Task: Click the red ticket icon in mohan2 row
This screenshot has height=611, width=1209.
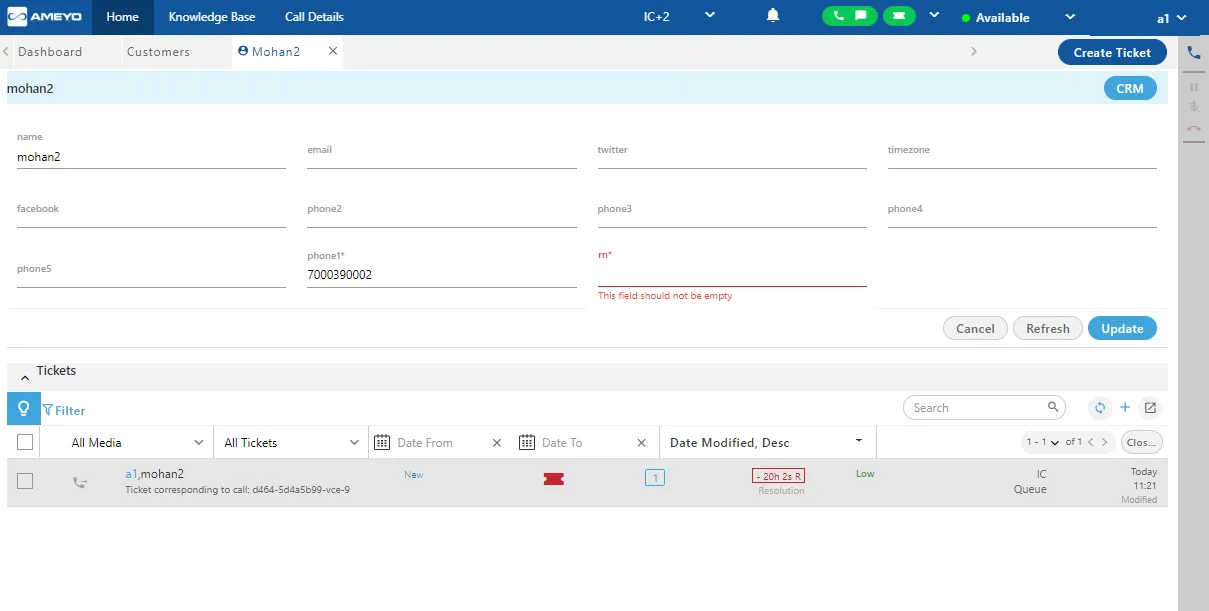Action: [553, 479]
